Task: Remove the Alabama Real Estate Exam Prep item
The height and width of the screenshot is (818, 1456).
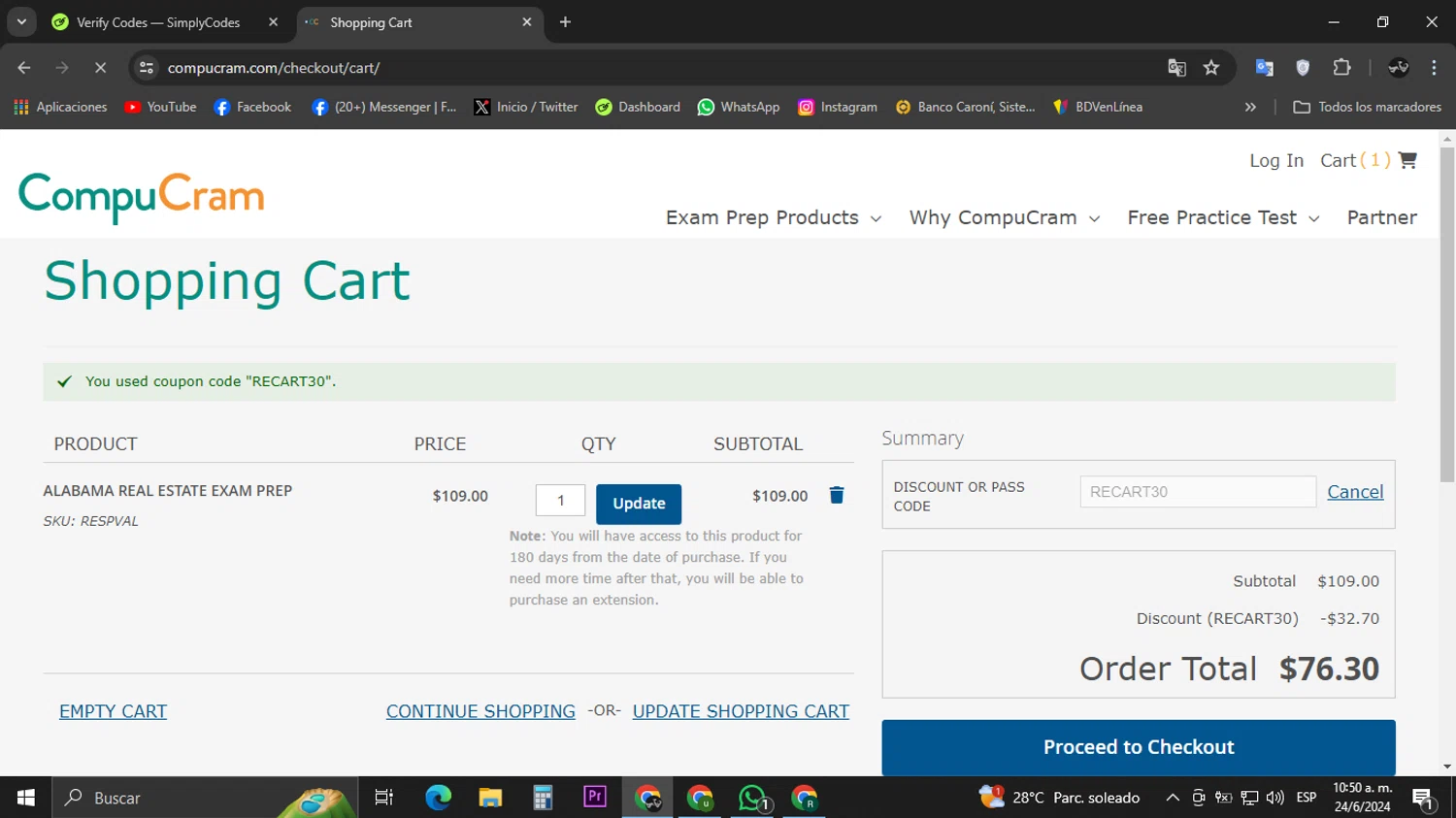Action: point(837,495)
